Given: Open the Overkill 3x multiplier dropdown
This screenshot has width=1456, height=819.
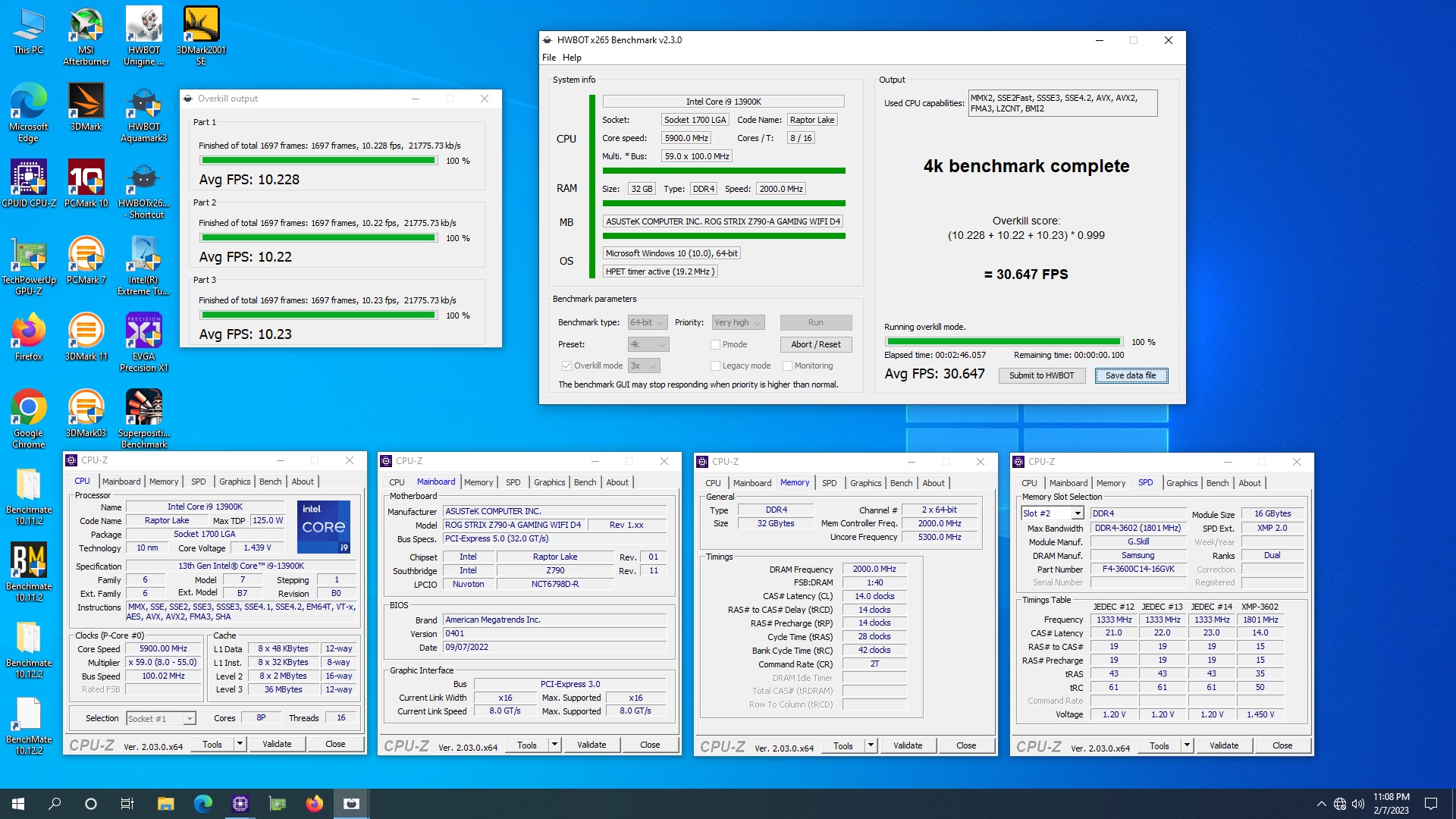Looking at the screenshot, I should pyautogui.click(x=644, y=366).
